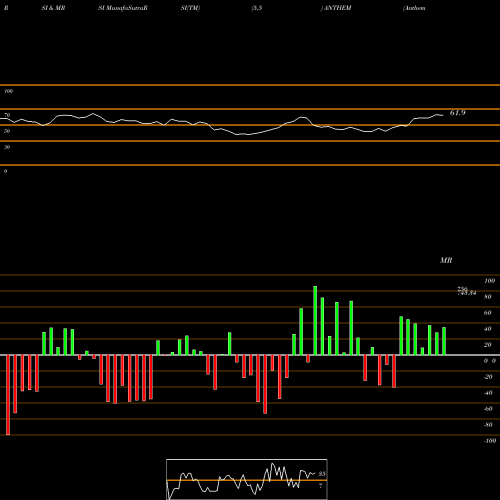Viewport: 500px width, 500px height.
Task: Click the 30 level label on RSI axis
Action: [x=7, y=147]
